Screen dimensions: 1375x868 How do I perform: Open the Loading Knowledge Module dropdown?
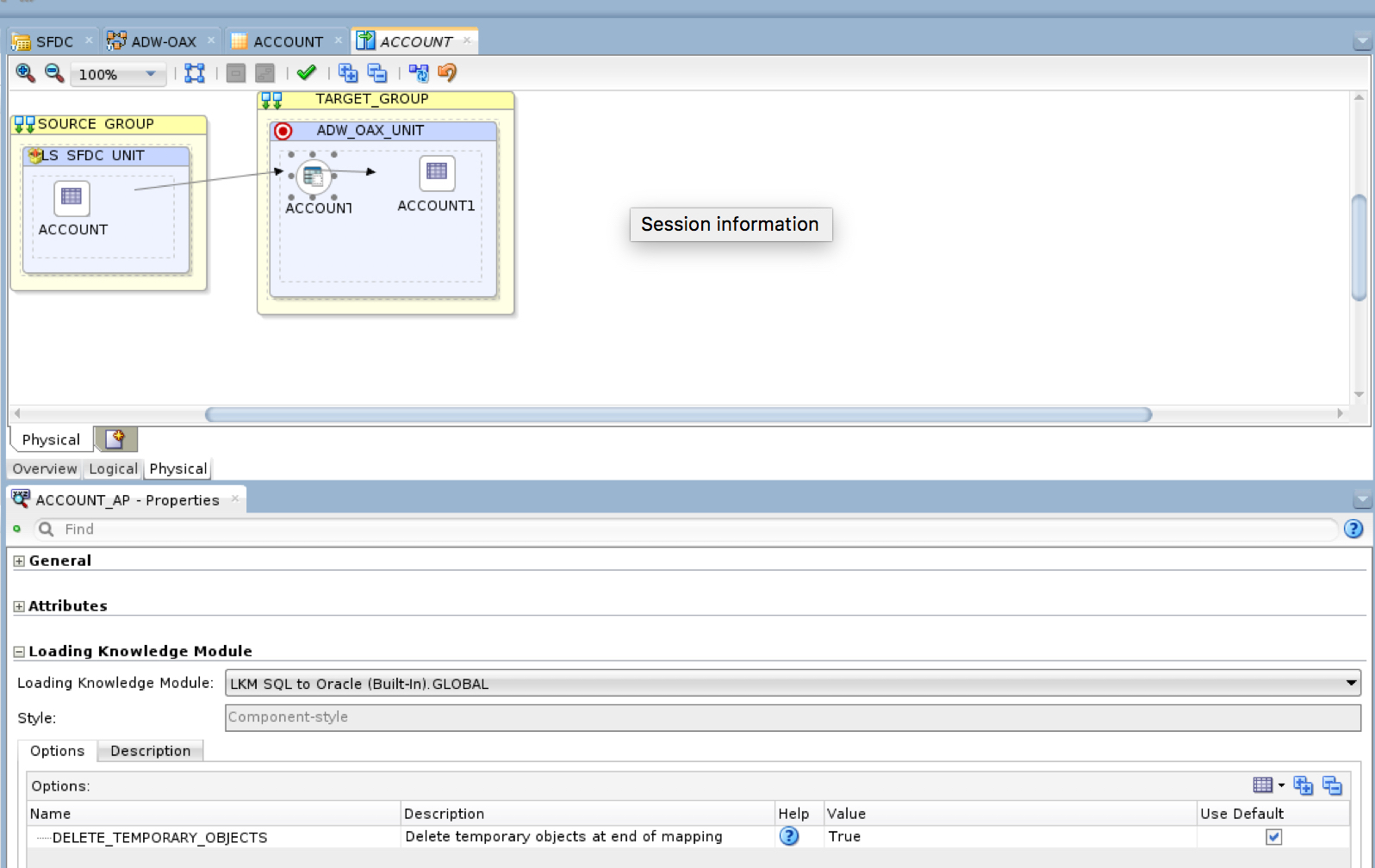(1350, 683)
